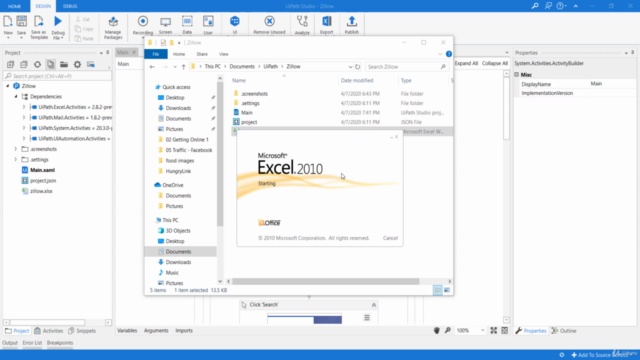The height and width of the screenshot is (360, 640).
Task: Collapse the Click 'Search' activity
Action: pyautogui.click(x=373, y=305)
